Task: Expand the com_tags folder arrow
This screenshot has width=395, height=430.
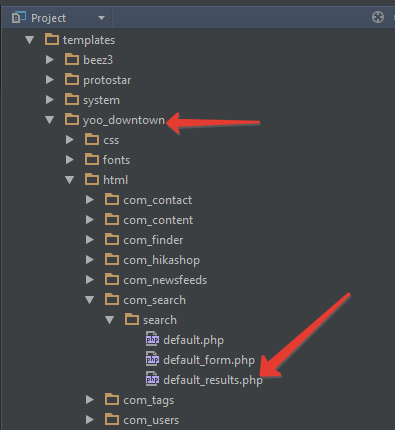Action: click(90, 400)
